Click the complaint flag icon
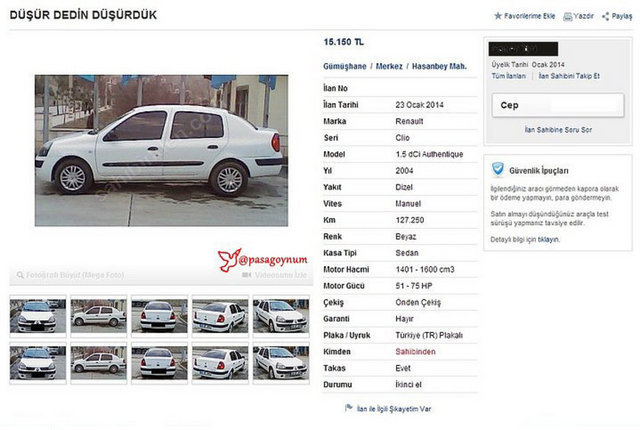 tap(349, 408)
